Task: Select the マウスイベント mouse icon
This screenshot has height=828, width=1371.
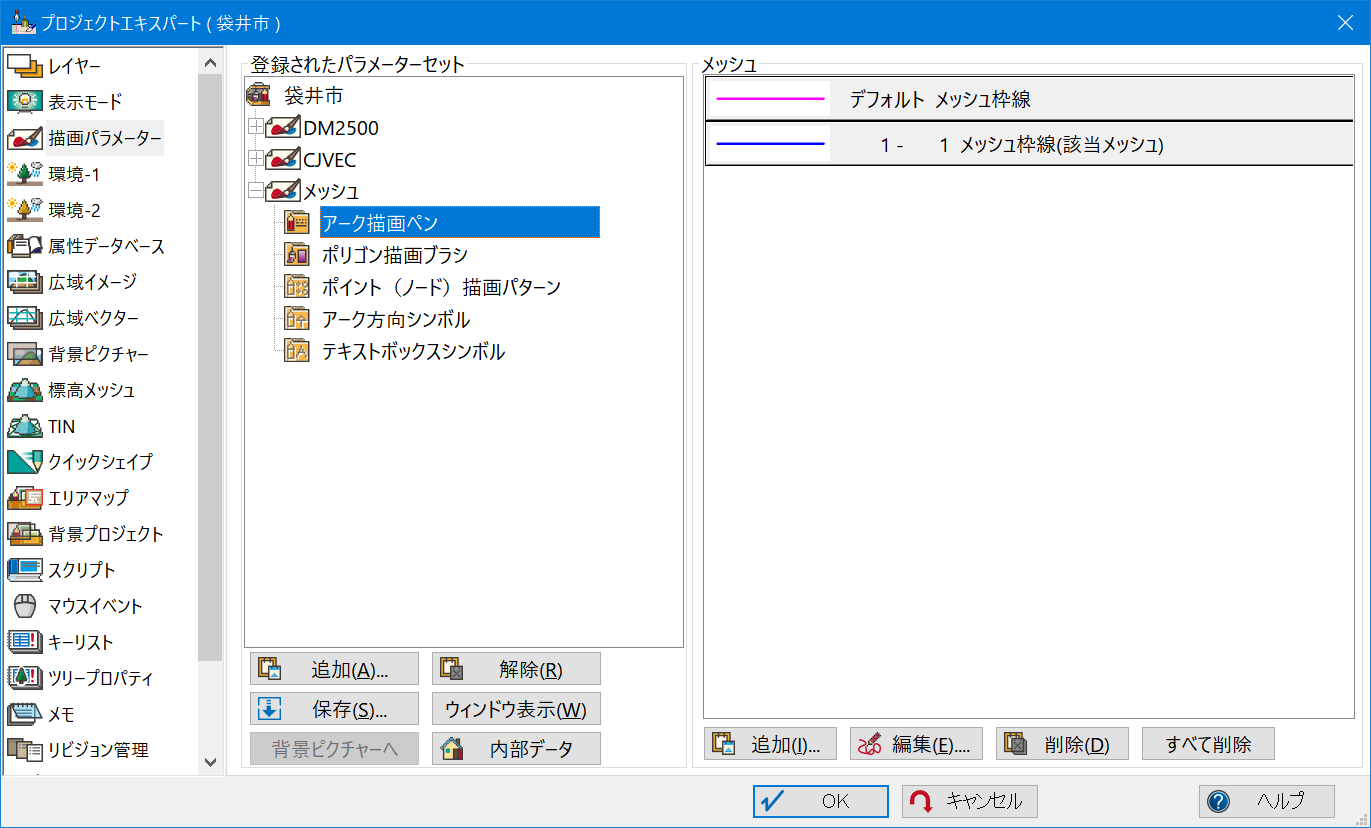Action: point(24,606)
